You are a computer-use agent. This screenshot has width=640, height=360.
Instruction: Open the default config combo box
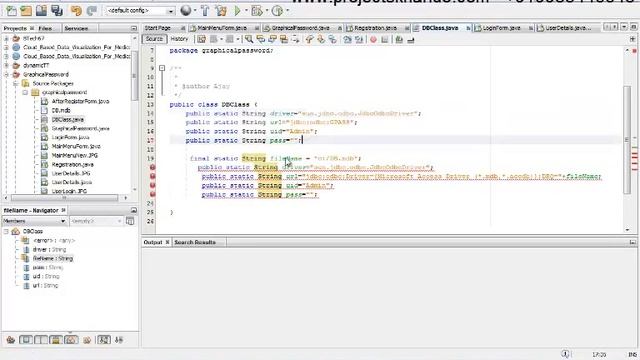point(140,11)
